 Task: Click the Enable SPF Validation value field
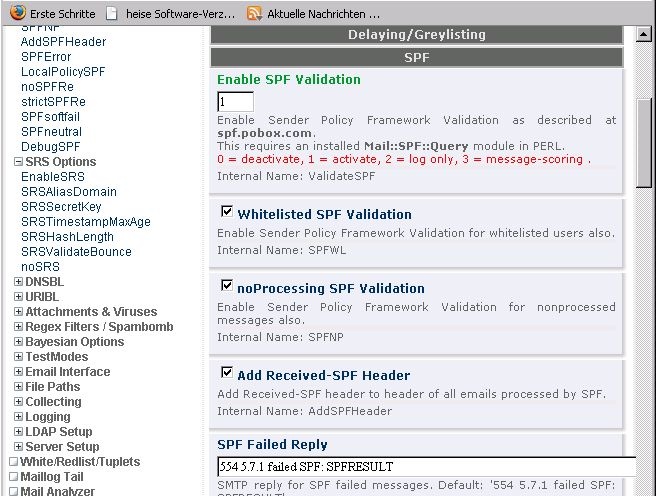(x=235, y=102)
